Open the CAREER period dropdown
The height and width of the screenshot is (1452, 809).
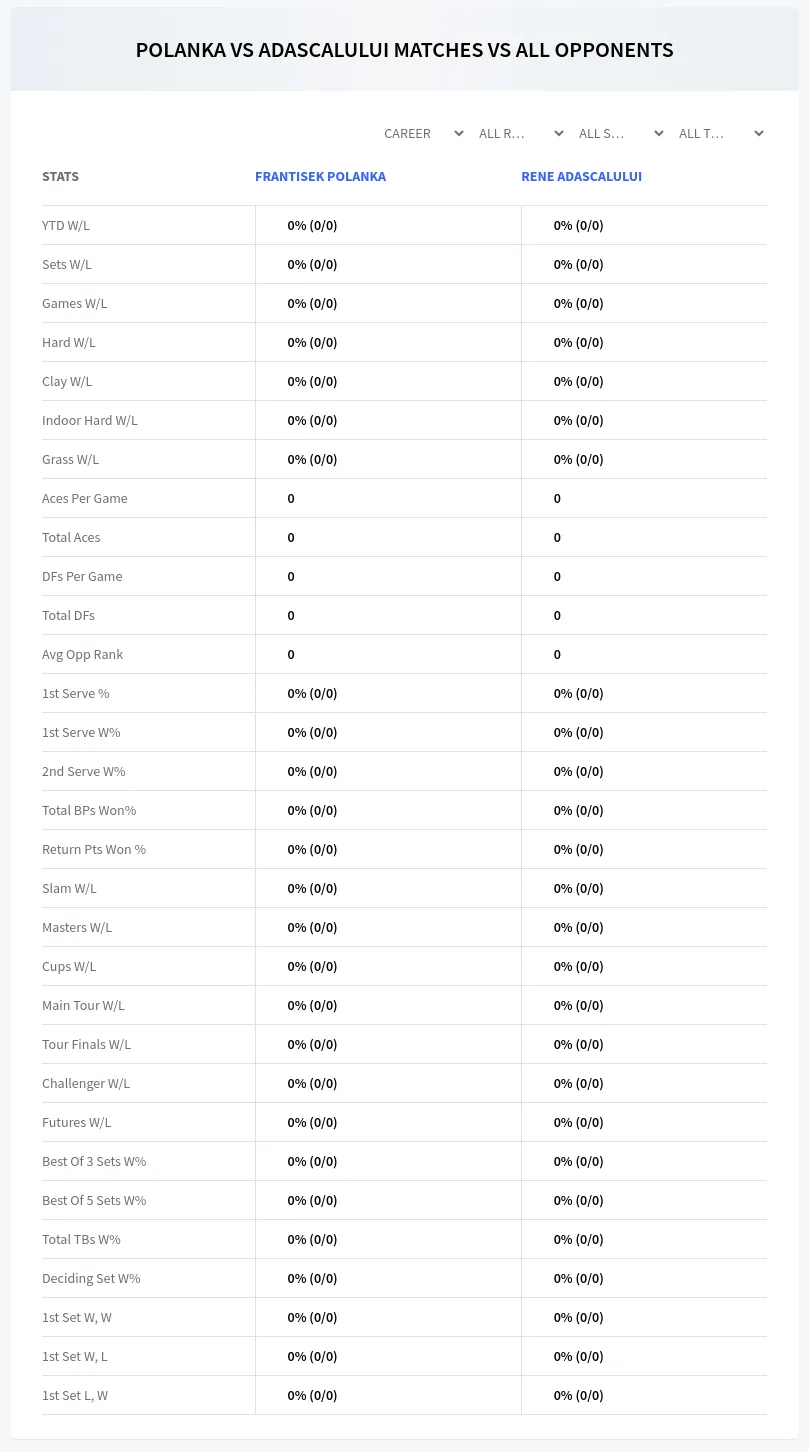click(423, 133)
